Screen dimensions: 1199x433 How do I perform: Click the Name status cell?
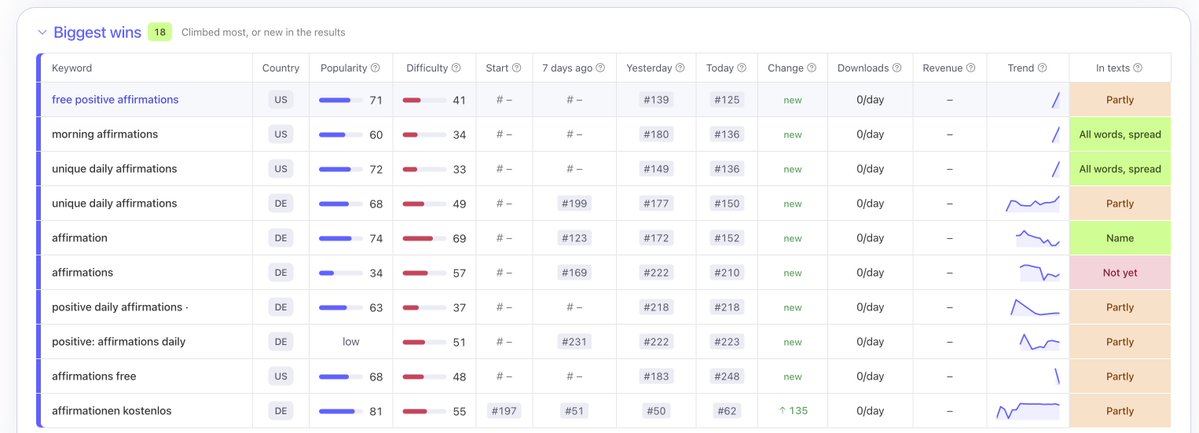(1120, 238)
